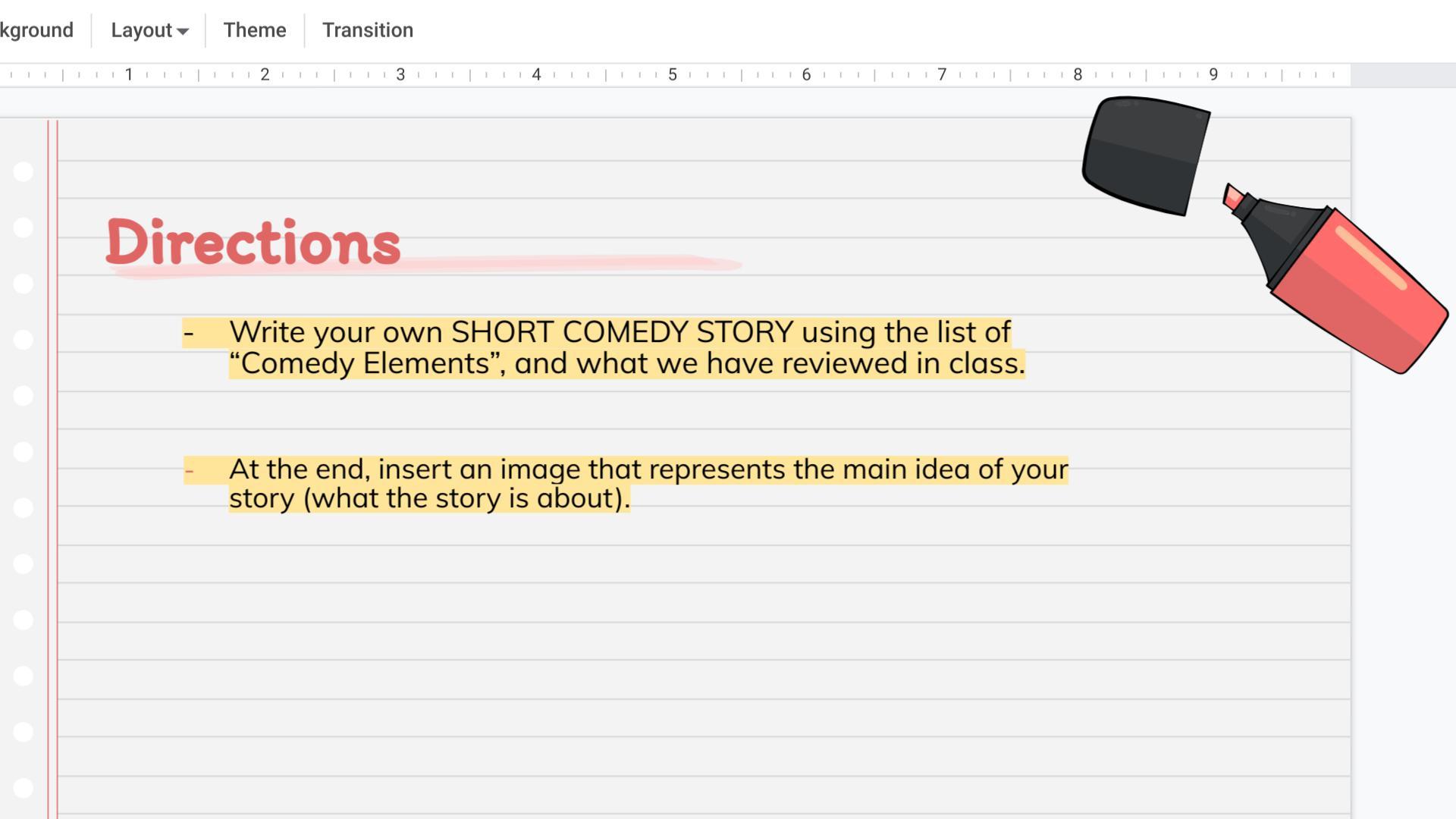Click the top notebook hole punch circle
The width and height of the screenshot is (1456, 819).
click(x=24, y=172)
